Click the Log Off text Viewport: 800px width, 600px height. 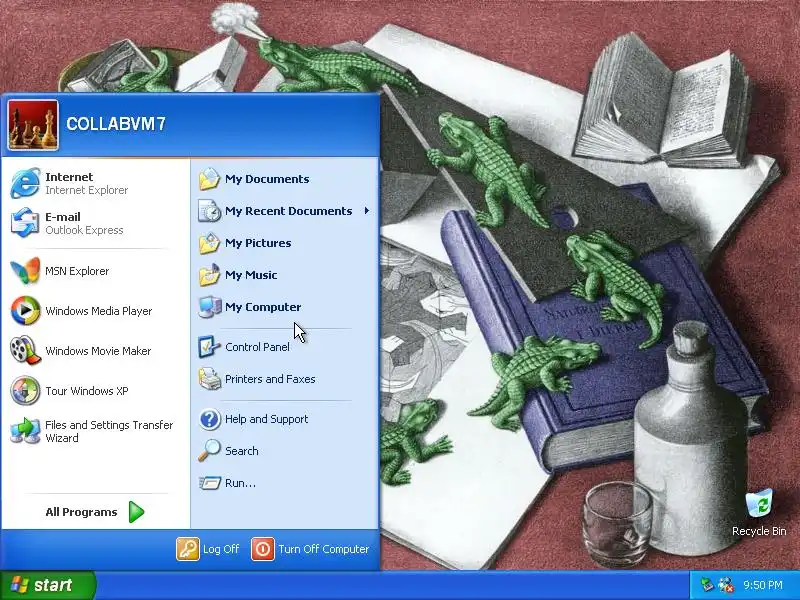(x=221, y=549)
